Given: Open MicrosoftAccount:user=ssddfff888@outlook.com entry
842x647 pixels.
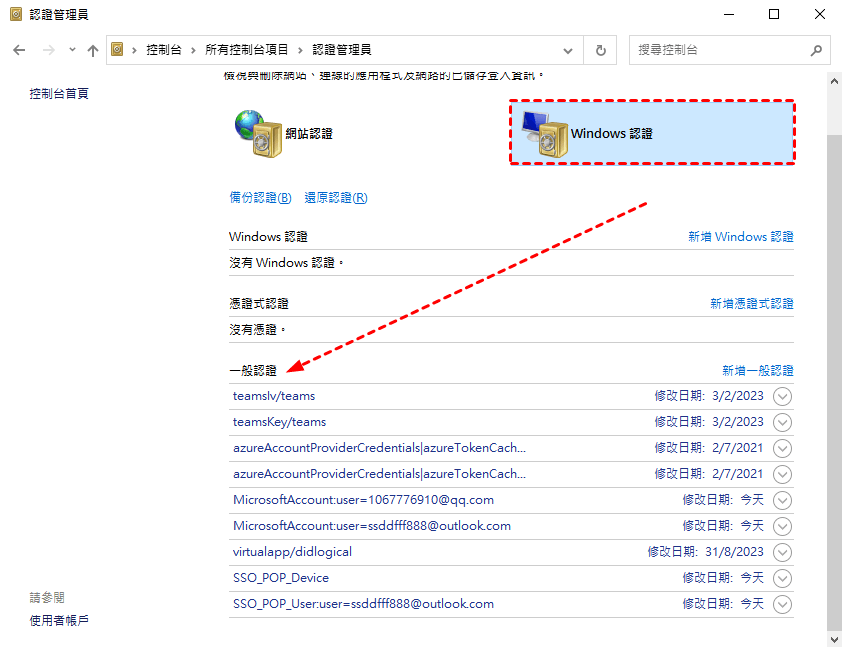Looking at the screenshot, I should click(x=372, y=526).
